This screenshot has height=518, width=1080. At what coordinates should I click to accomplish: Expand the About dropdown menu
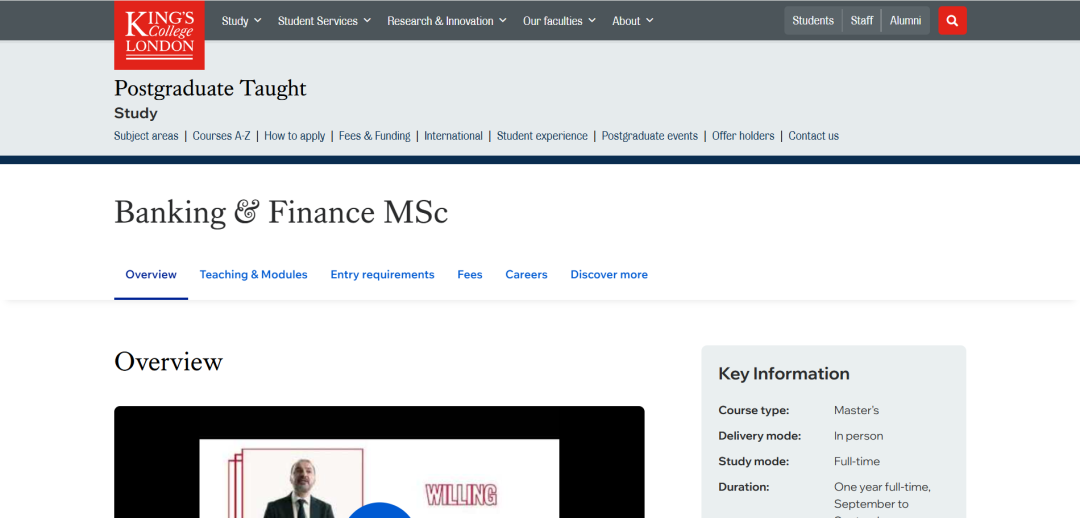tap(633, 21)
